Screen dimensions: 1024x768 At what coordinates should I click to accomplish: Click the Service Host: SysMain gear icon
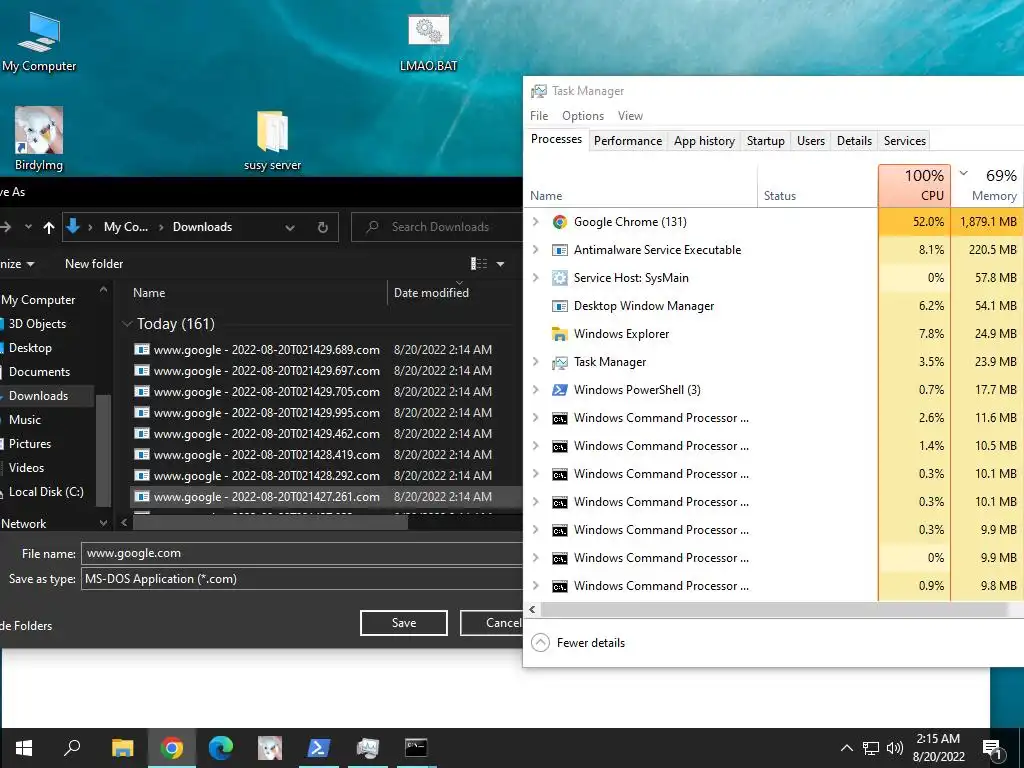click(x=560, y=278)
